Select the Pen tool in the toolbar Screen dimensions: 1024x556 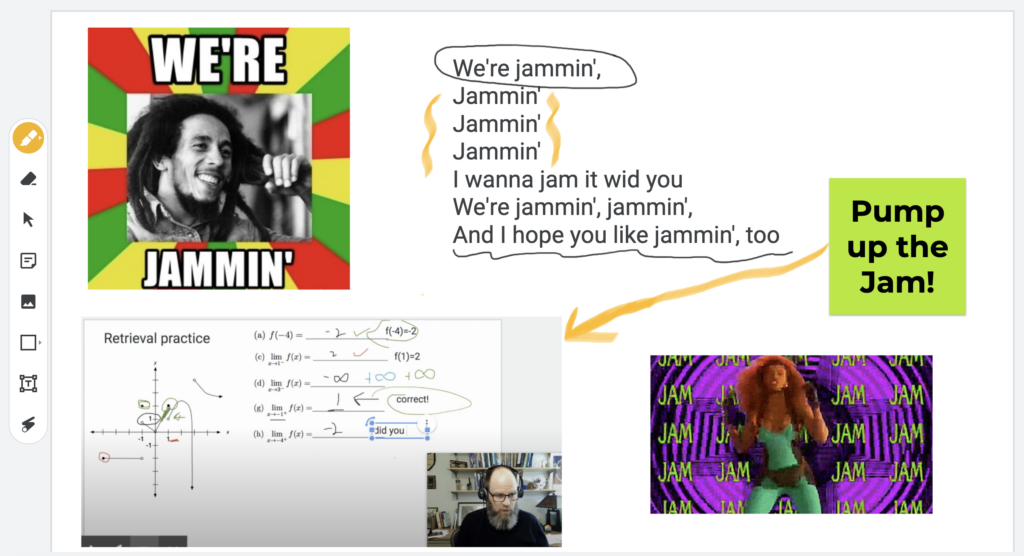click(28, 139)
